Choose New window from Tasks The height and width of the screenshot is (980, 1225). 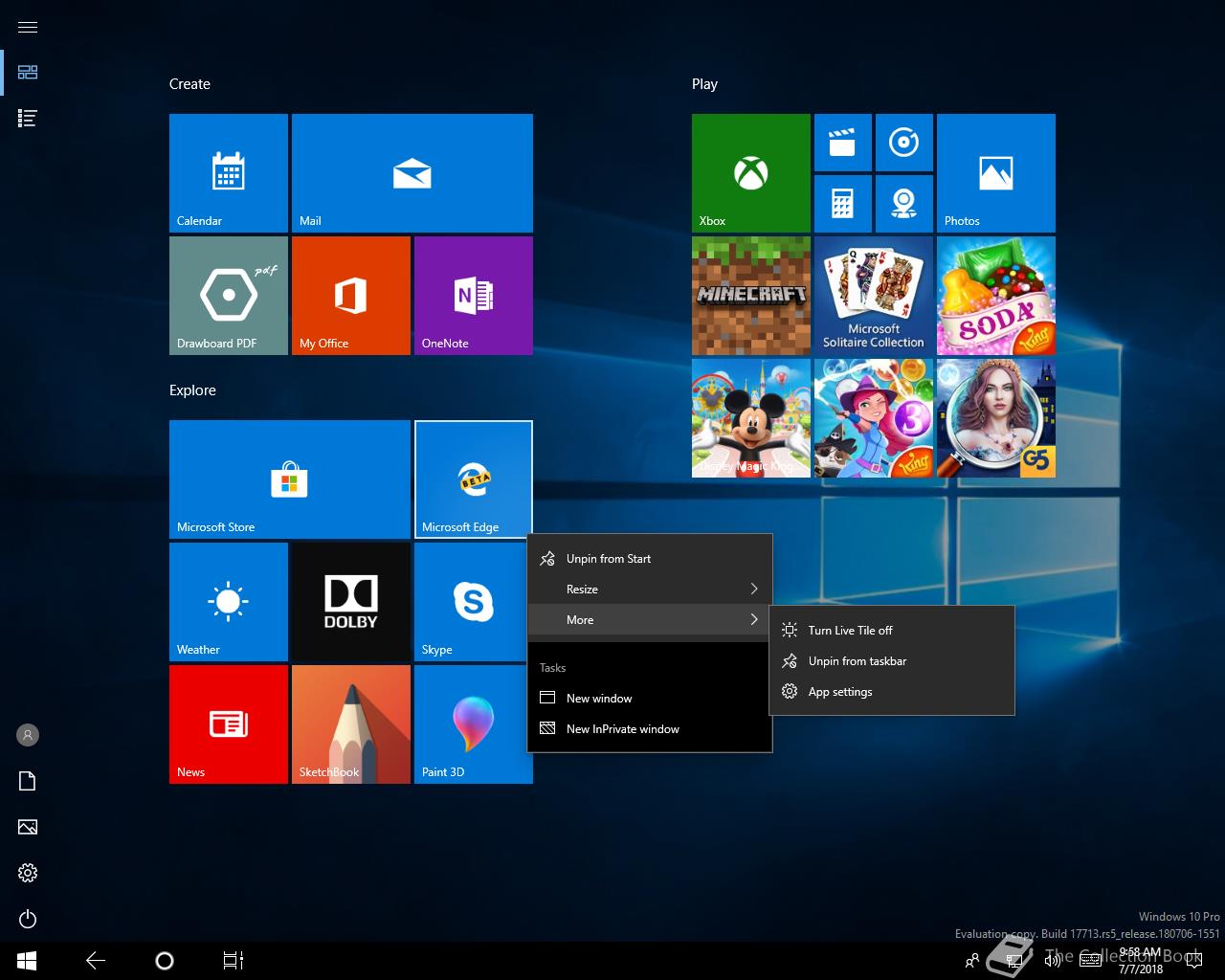point(599,699)
